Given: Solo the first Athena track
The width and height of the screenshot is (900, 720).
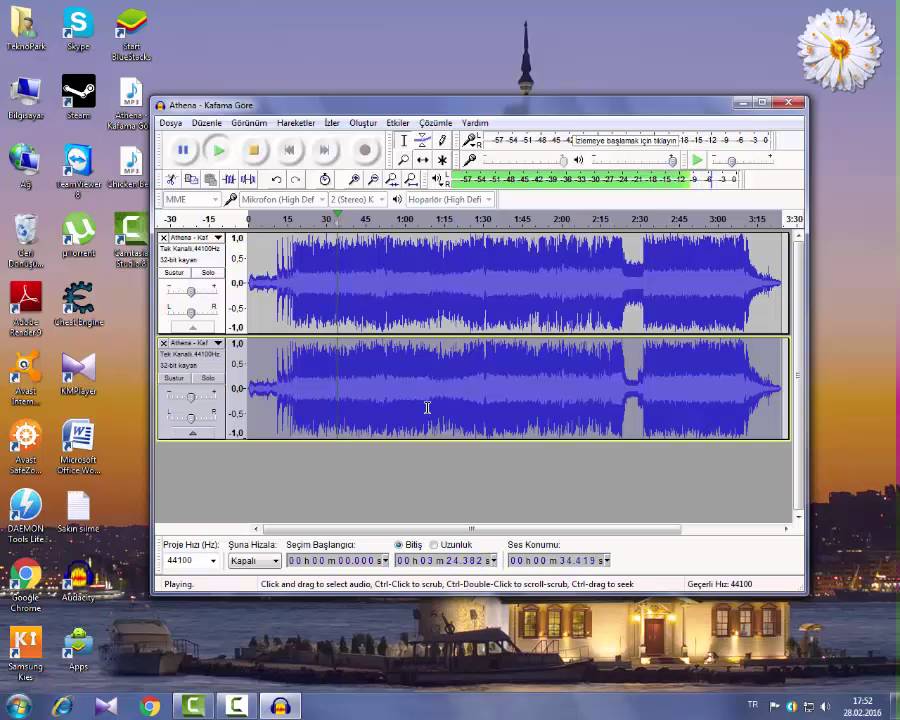Looking at the screenshot, I should coord(208,273).
